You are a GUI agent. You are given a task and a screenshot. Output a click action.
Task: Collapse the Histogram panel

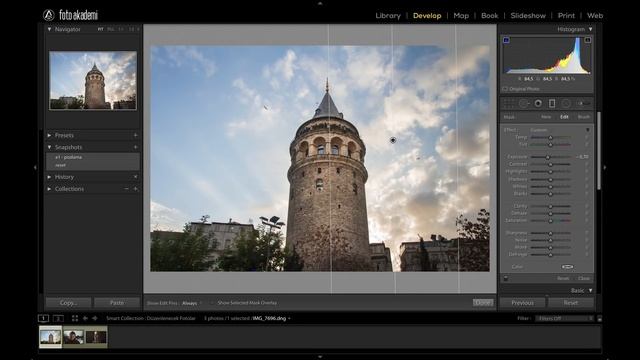tap(590, 29)
